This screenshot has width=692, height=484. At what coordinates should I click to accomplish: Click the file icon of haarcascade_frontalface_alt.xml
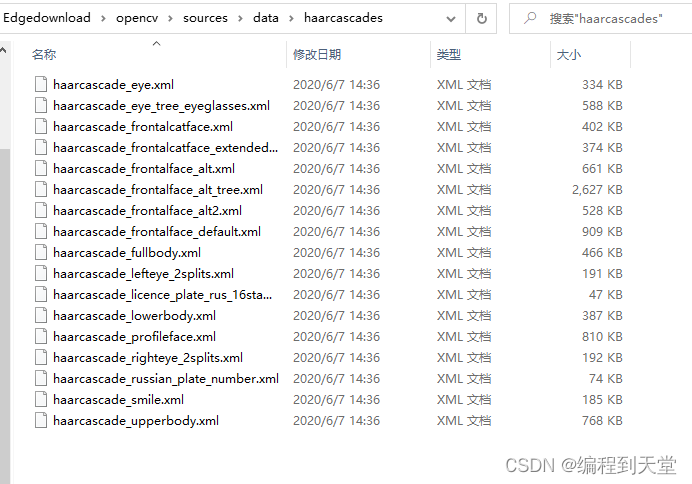pos(41,169)
